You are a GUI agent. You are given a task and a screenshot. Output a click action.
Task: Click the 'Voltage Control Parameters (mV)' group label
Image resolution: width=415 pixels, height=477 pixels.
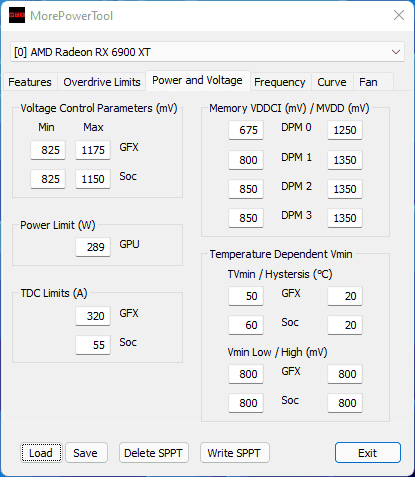point(99,108)
